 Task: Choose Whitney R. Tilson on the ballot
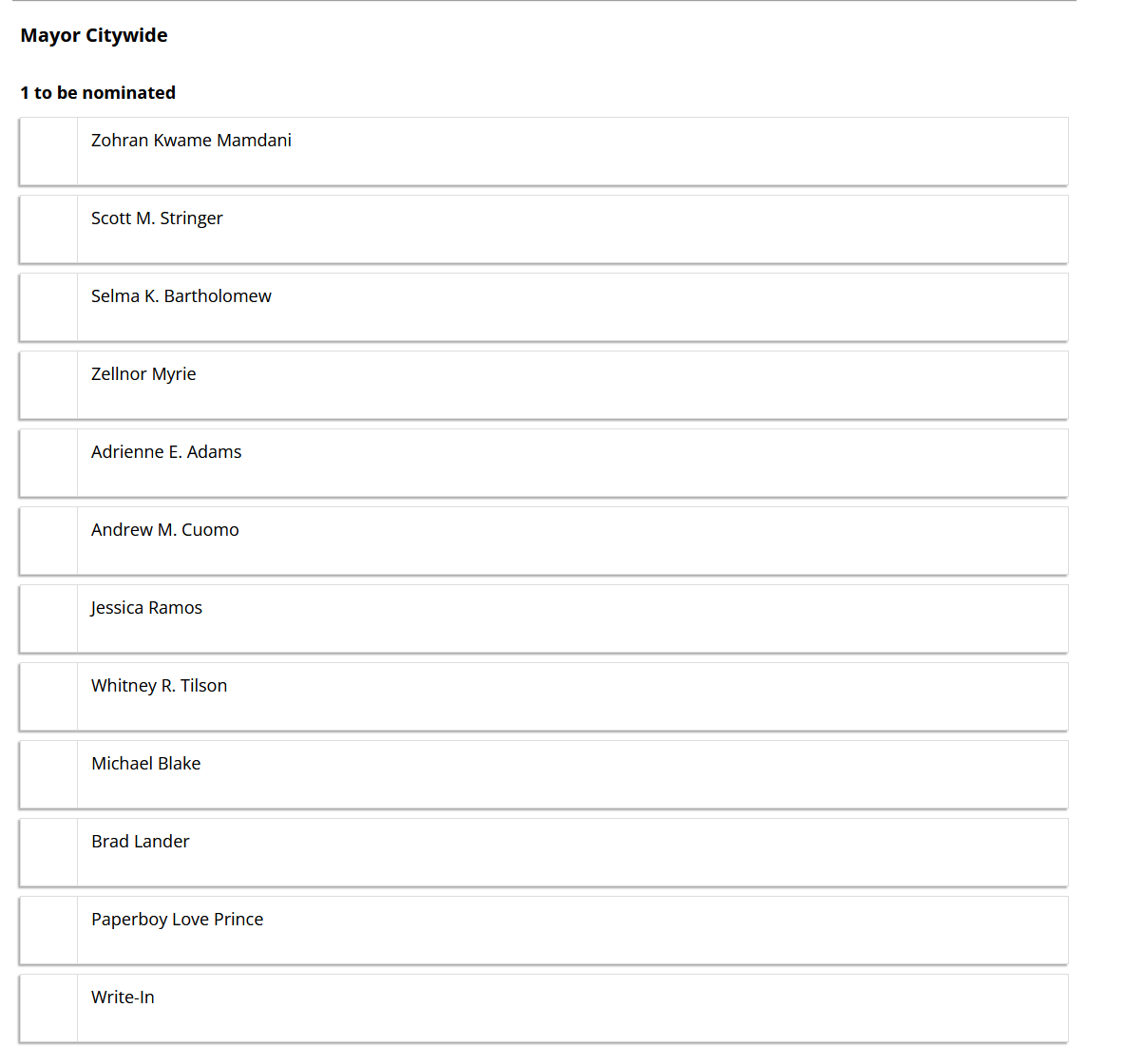[x=543, y=696]
